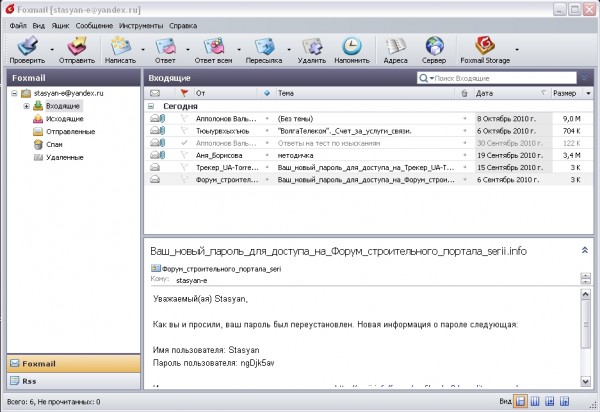Image resolution: width=600 pixels, height=412 pixels.
Task: Reply using the Ответ icon
Action: pyautogui.click(x=165, y=47)
